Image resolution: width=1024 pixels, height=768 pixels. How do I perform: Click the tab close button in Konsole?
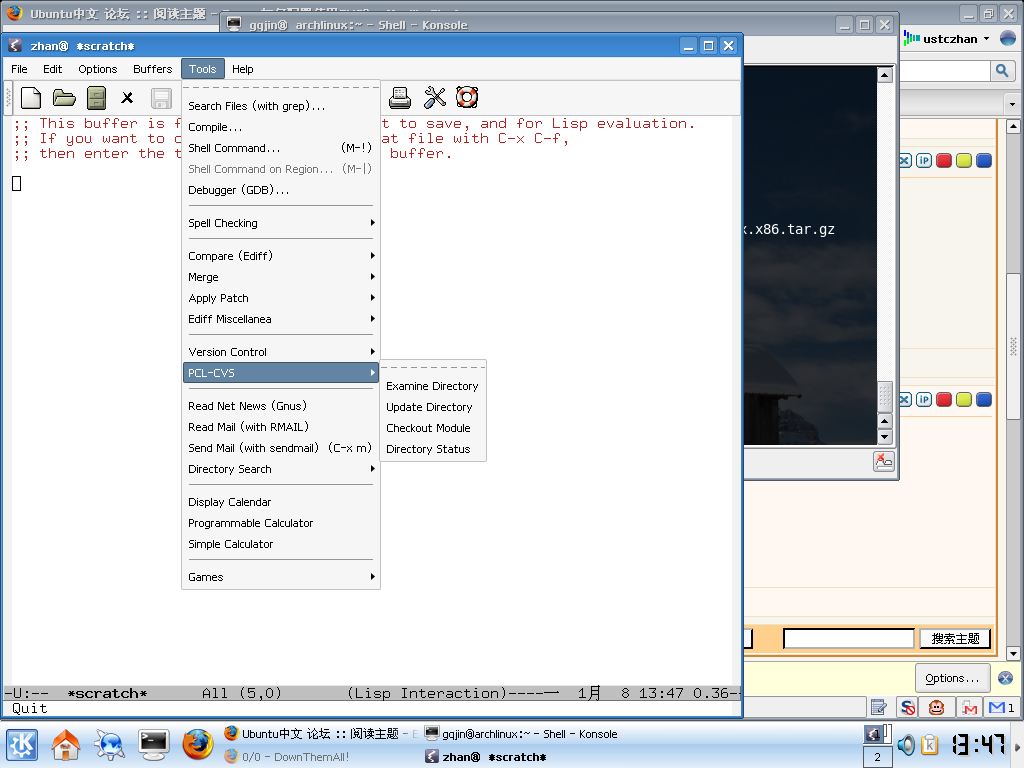(x=884, y=461)
